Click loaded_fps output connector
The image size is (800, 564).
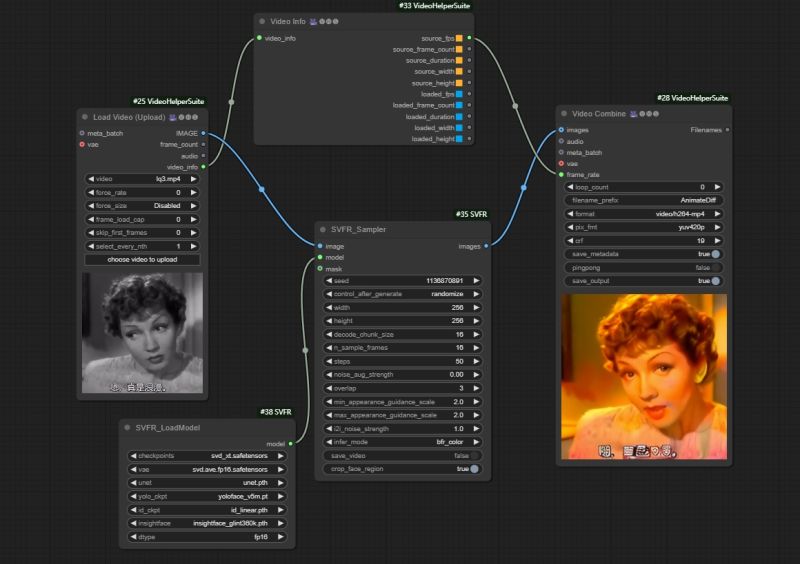tap(469, 94)
